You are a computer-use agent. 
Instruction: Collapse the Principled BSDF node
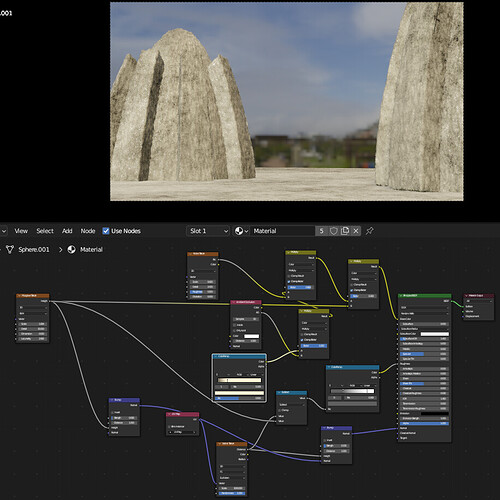click(401, 296)
